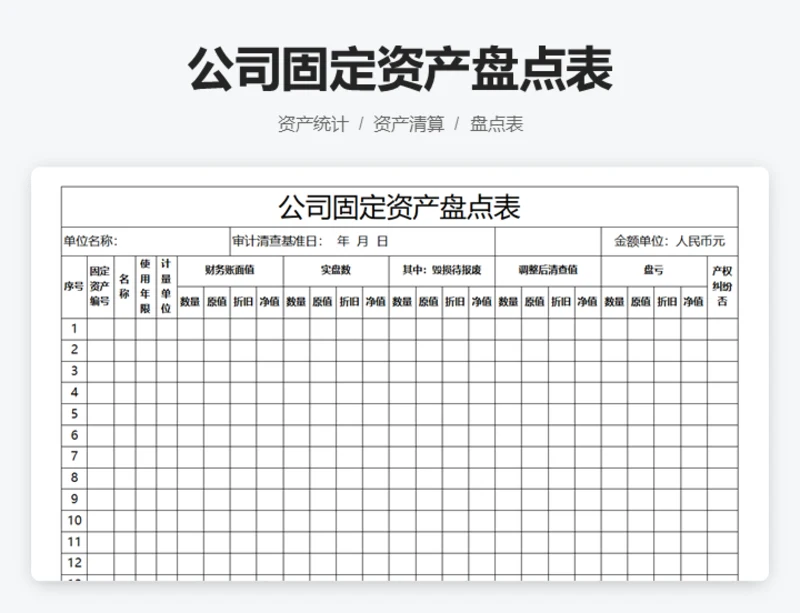Click the large bold heading 公司固定资产盘点表
The image size is (800, 613).
[400, 69]
